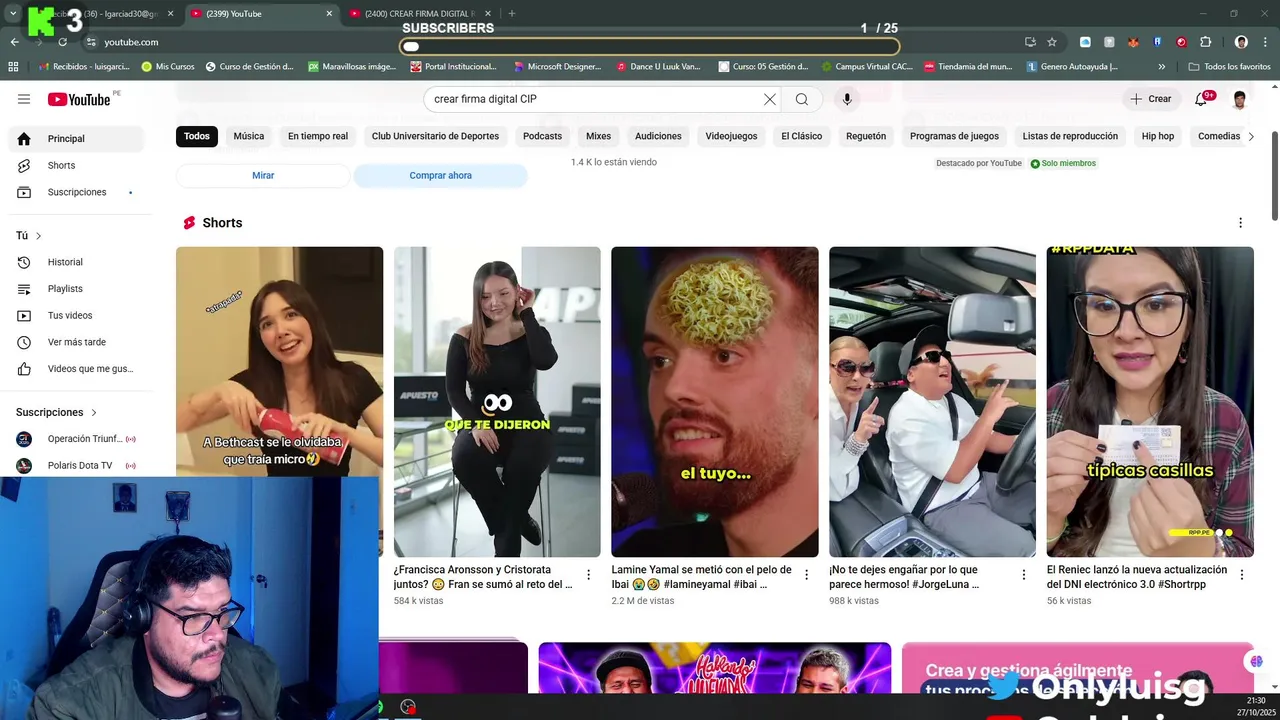The height and width of the screenshot is (720, 1280).
Task: Click the Comprar ahora button
Action: (x=440, y=175)
